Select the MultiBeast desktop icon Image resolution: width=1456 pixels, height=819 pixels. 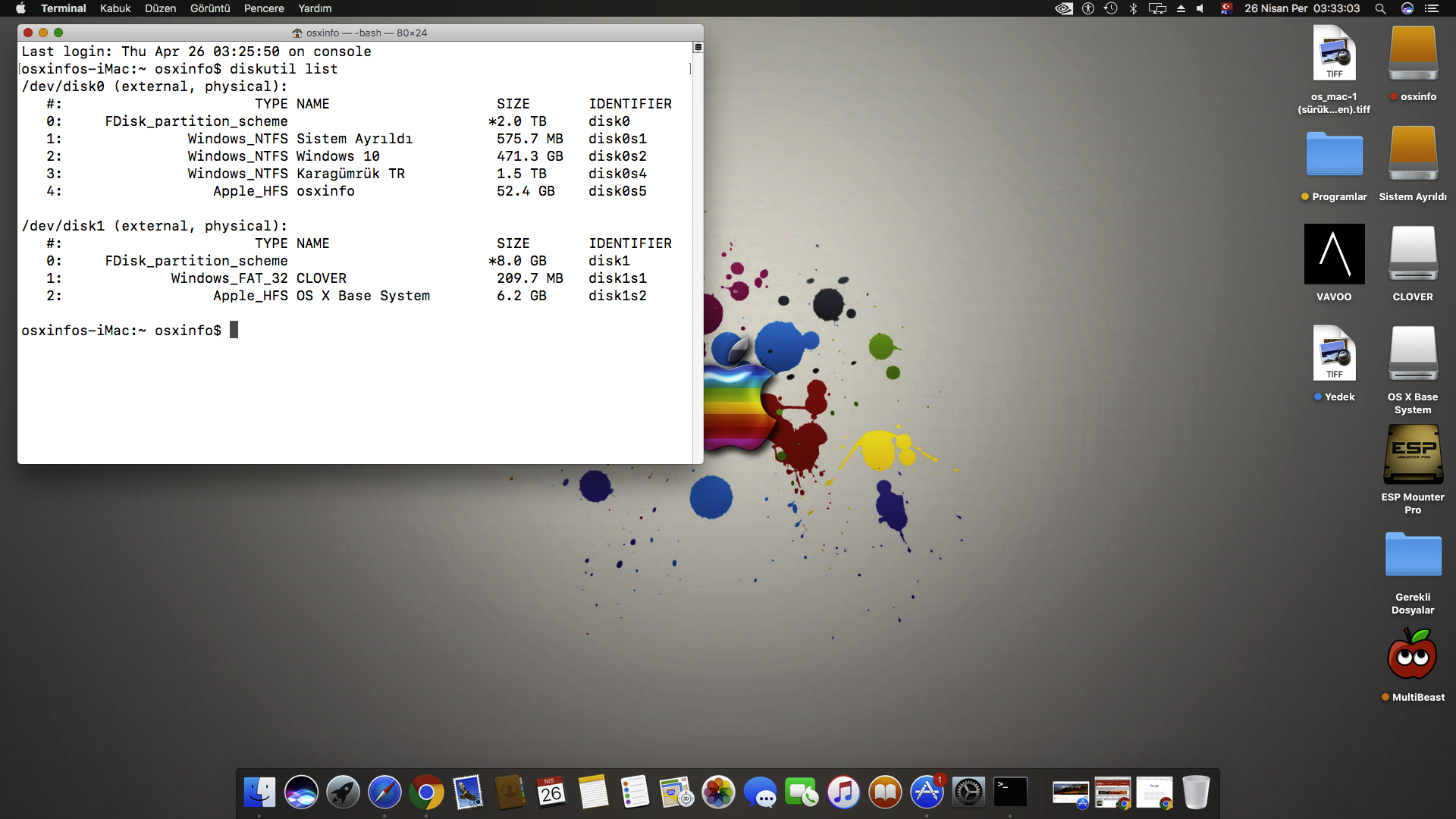(1412, 655)
